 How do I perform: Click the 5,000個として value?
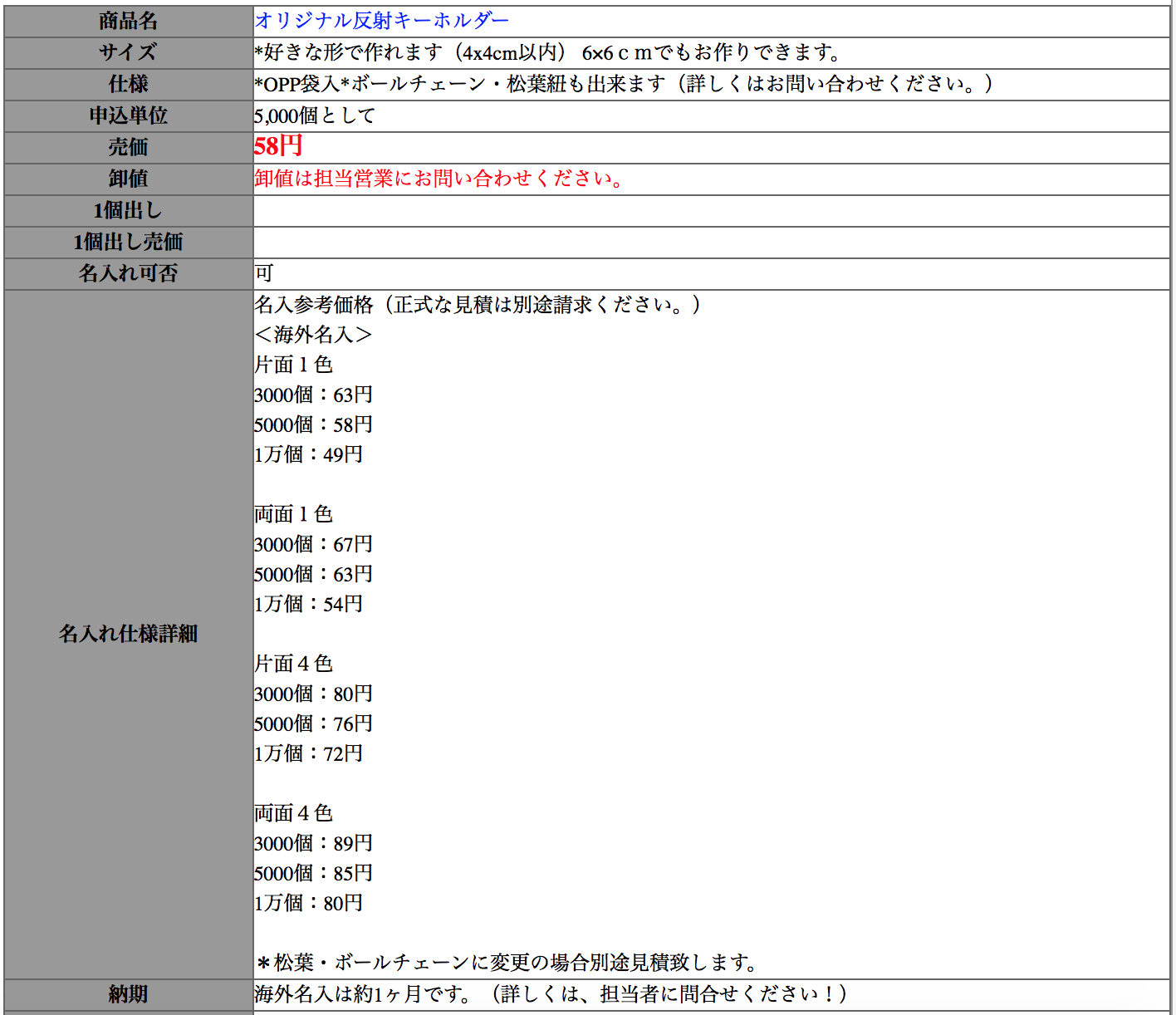pos(315,115)
